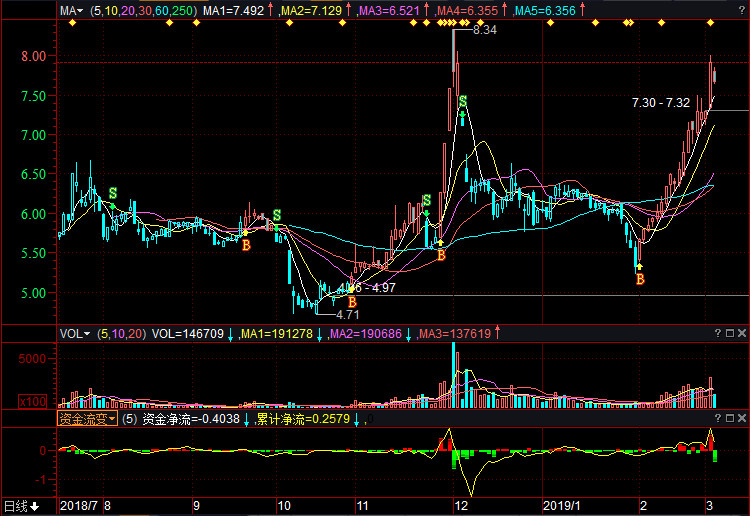The image size is (750, 516).
Task: Click the 日线 period label
Action: [x=16, y=506]
